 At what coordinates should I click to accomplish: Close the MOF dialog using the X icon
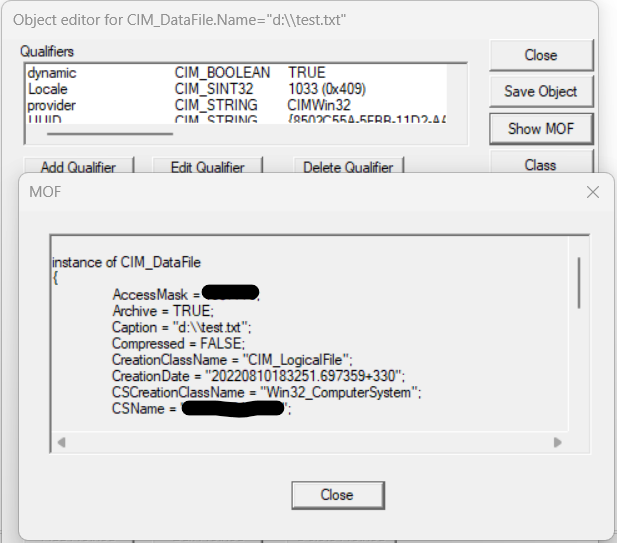point(592,191)
